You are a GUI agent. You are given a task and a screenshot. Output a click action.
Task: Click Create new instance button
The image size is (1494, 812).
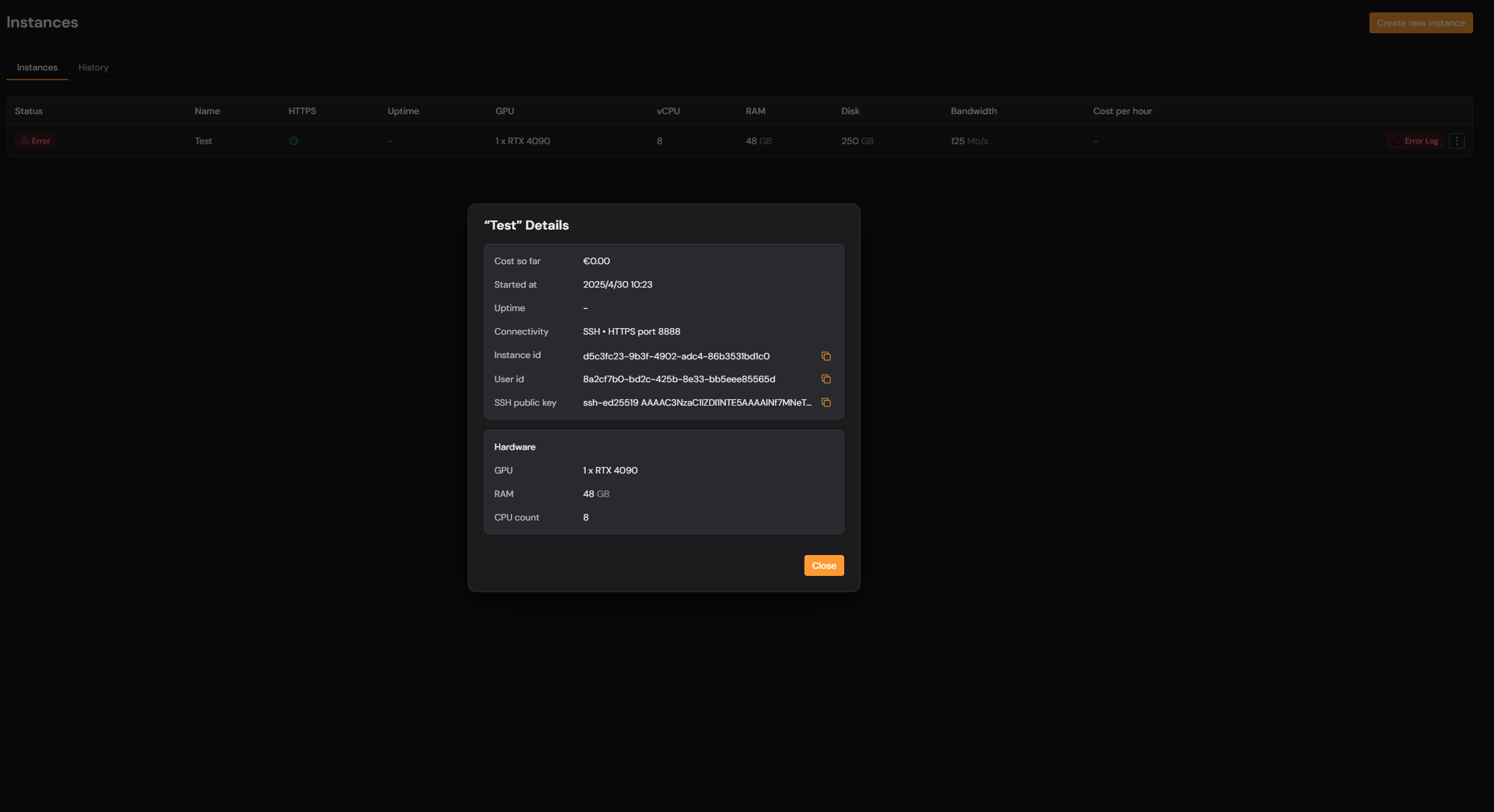pos(1420,23)
